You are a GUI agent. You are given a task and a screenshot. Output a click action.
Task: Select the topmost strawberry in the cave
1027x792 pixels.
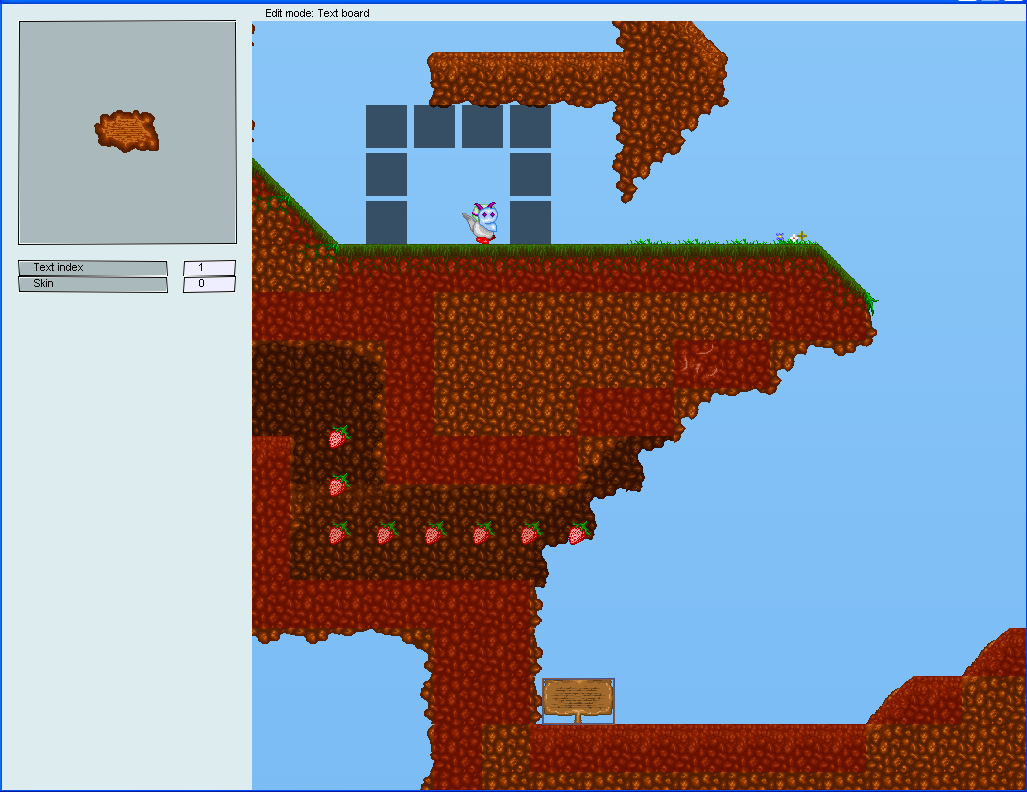pos(338,437)
